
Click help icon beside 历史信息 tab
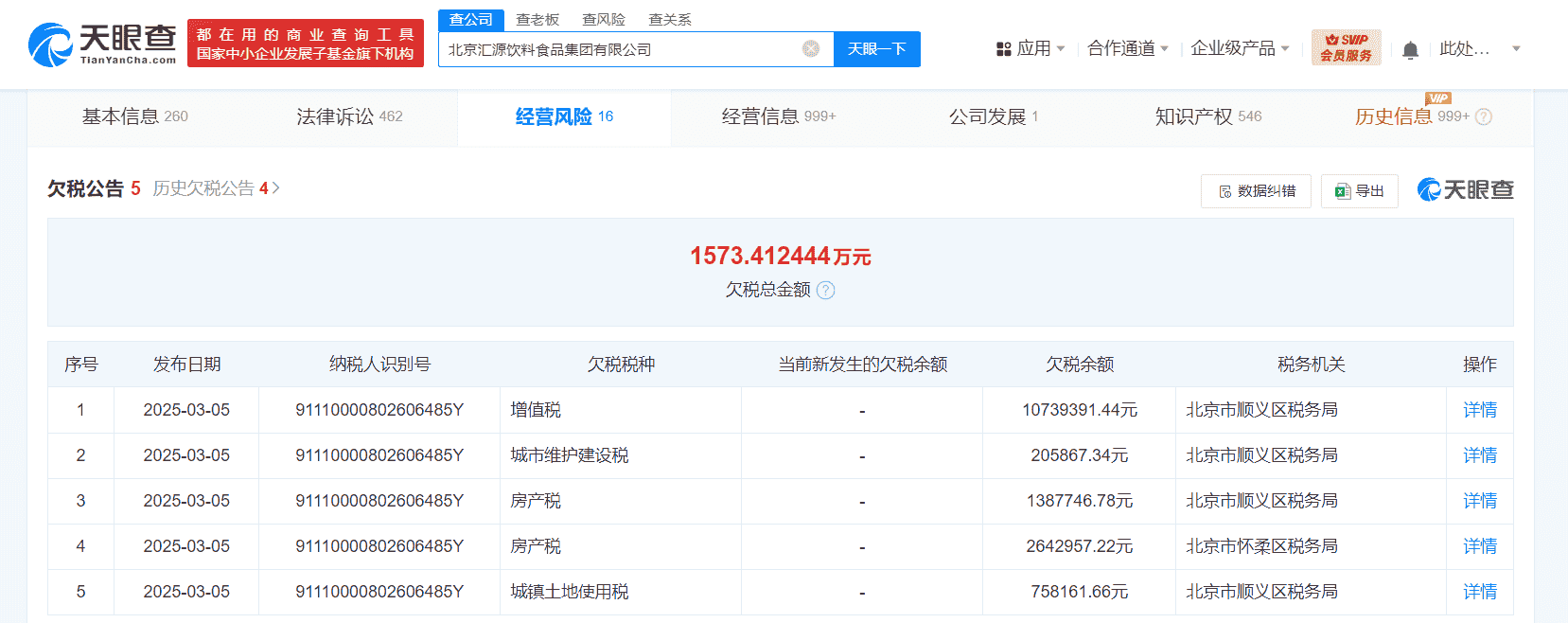1484,117
